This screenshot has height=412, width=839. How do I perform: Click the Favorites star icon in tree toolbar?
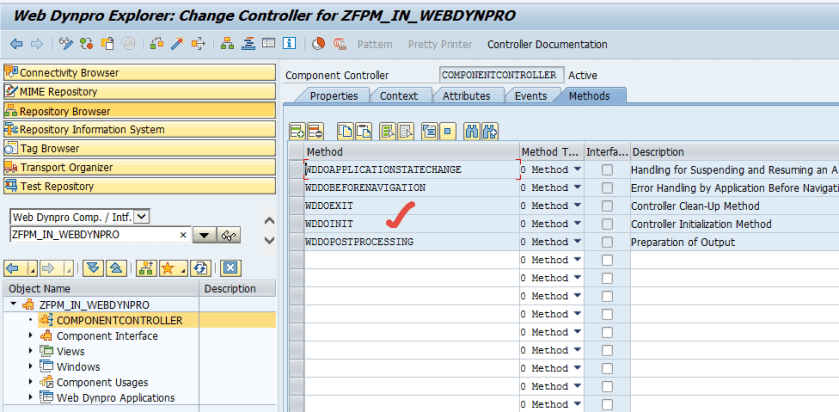(173, 268)
